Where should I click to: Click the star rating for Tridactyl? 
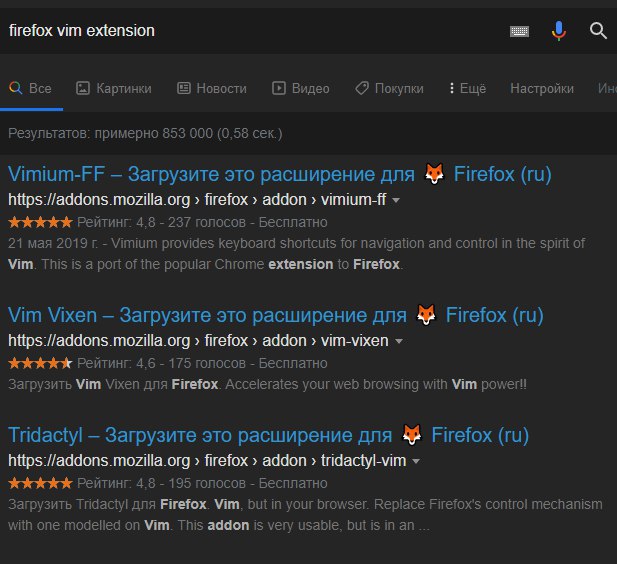tap(40, 483)
